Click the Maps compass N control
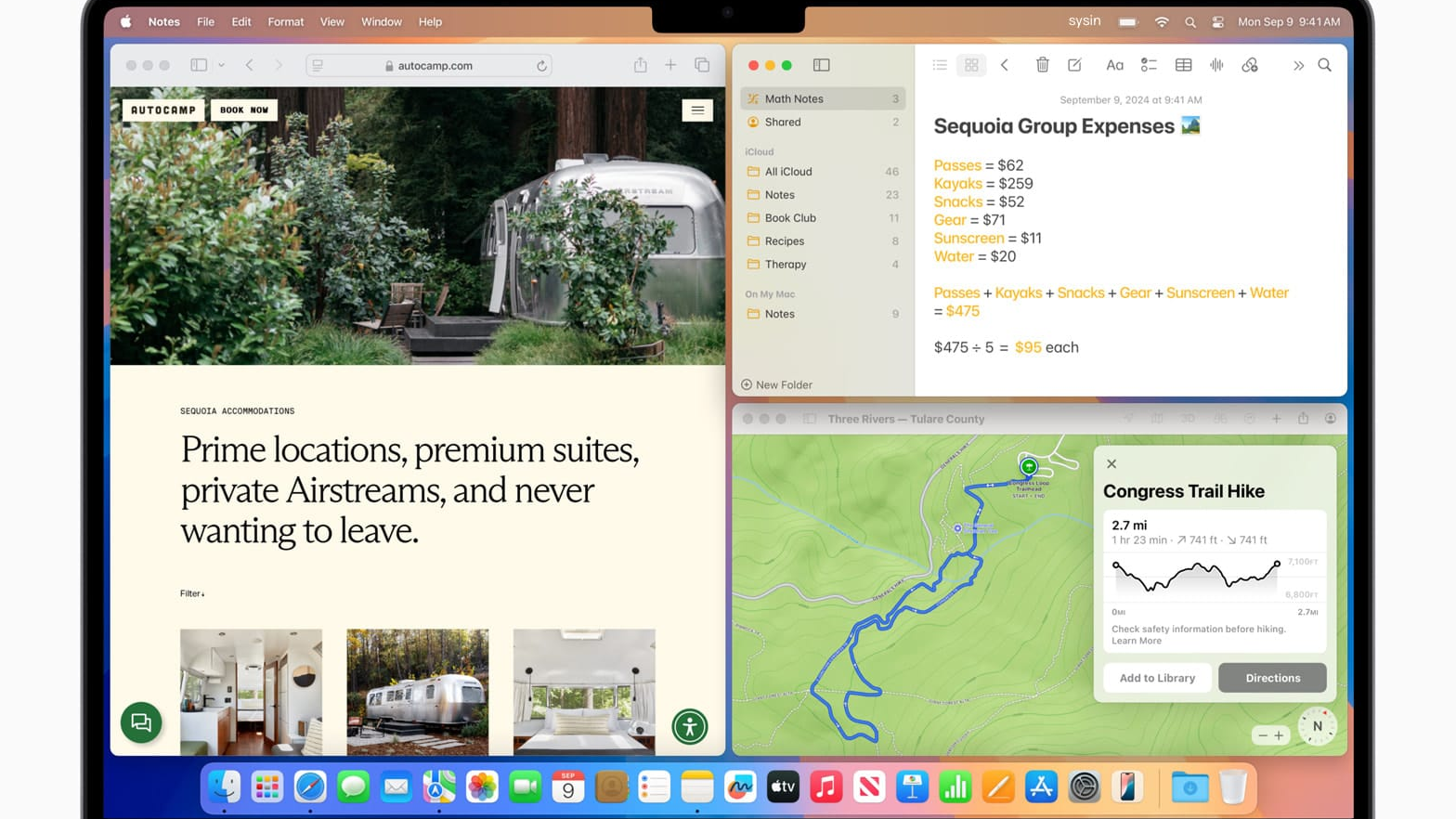This screenshot has height=819, width=1456. [1317, 726]
